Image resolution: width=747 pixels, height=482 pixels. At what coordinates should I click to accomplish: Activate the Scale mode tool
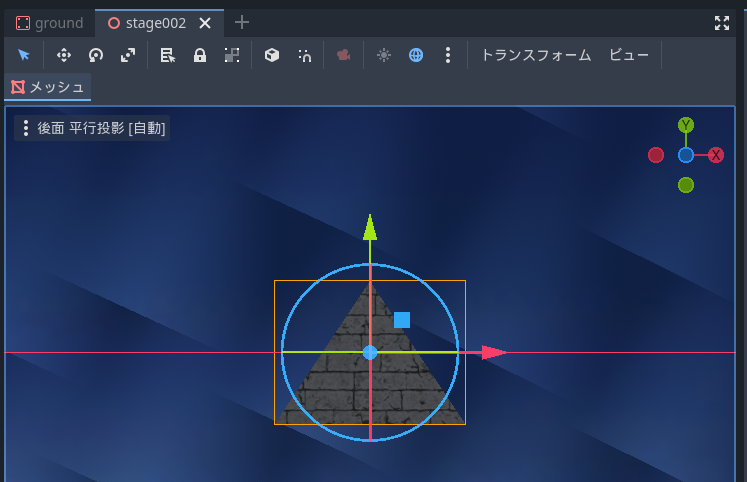[x=128, y=55]
